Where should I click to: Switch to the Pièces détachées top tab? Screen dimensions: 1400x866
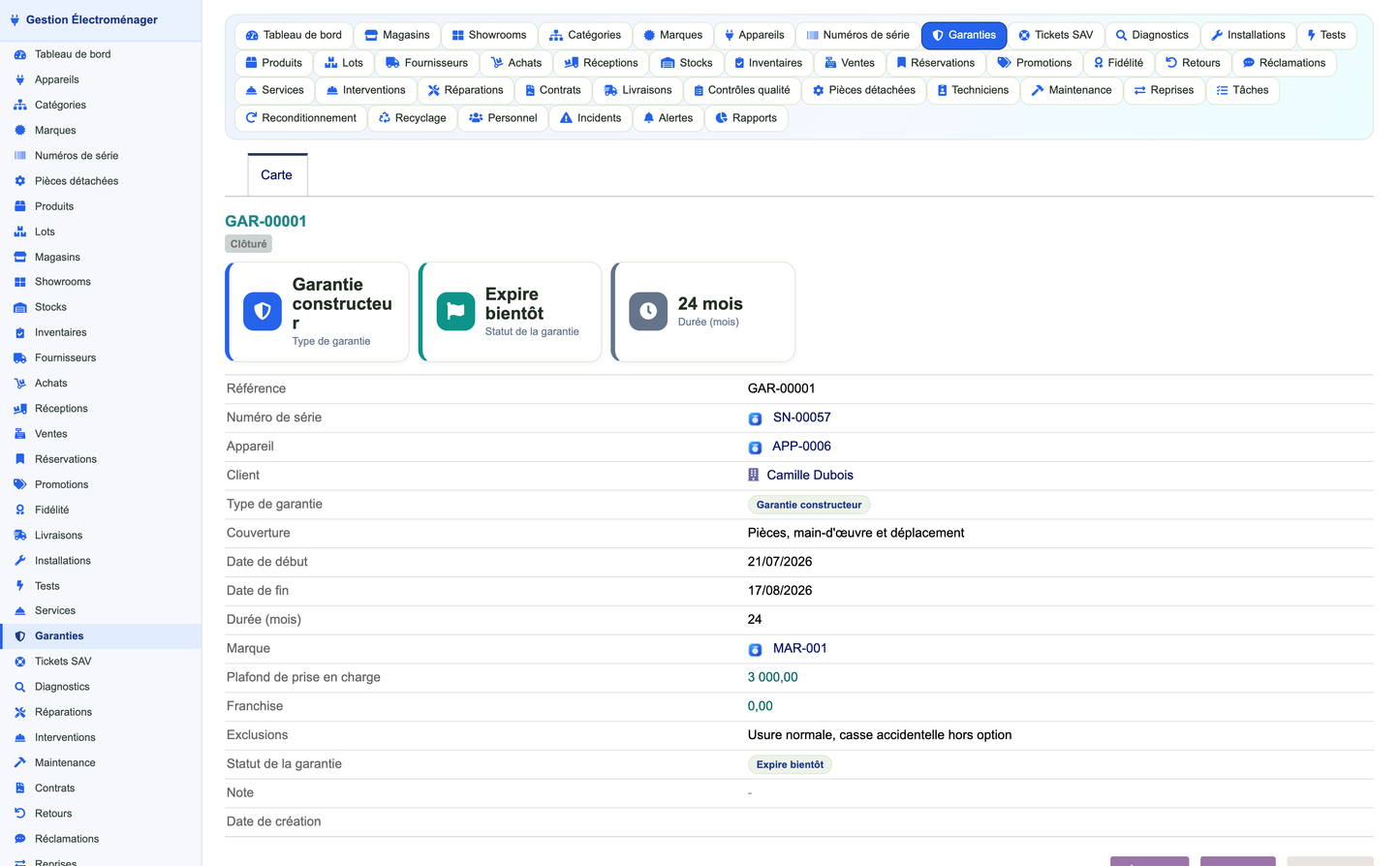click(x=863, y=90)
